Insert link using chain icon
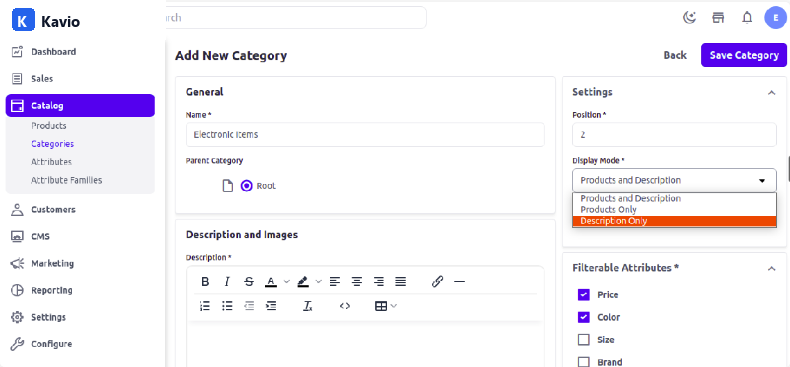Viewport: 790px width, 367px height. [437, 281]
